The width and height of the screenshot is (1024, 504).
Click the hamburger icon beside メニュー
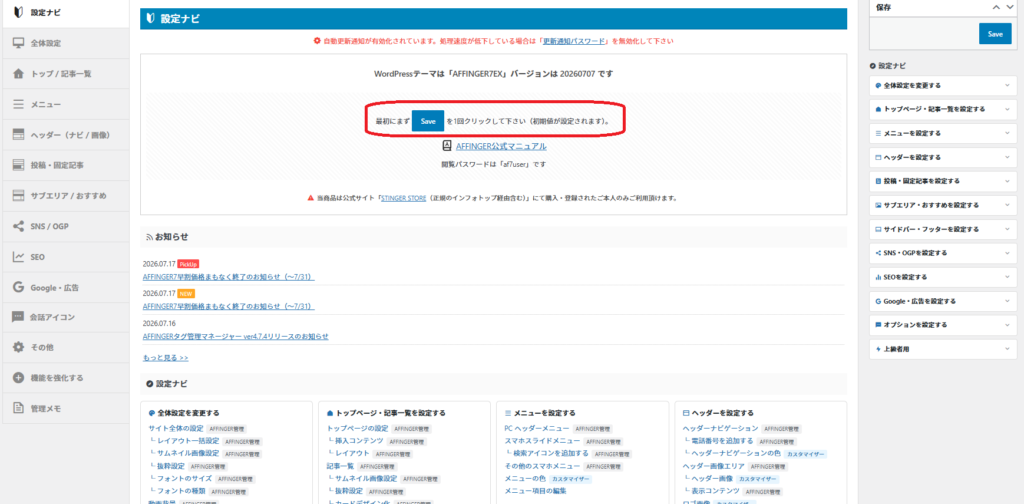(x=18, y=104)
